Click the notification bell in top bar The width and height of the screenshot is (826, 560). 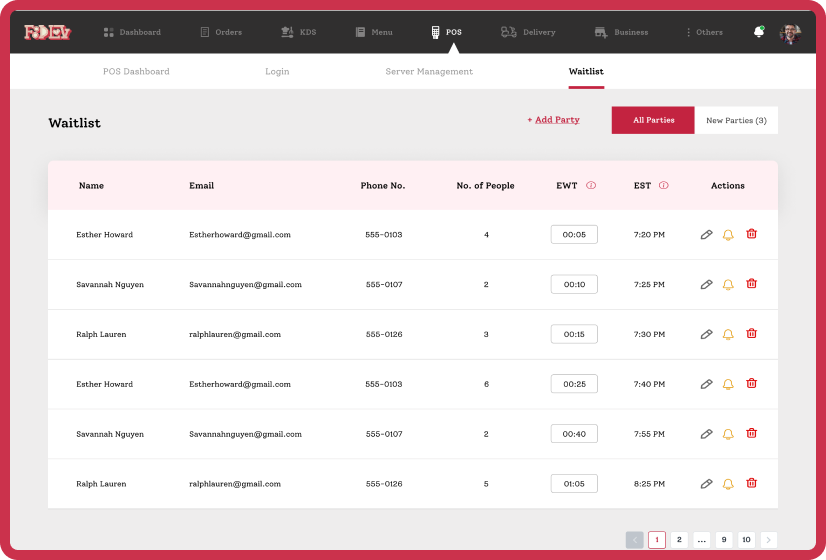(x=759, y=32)
